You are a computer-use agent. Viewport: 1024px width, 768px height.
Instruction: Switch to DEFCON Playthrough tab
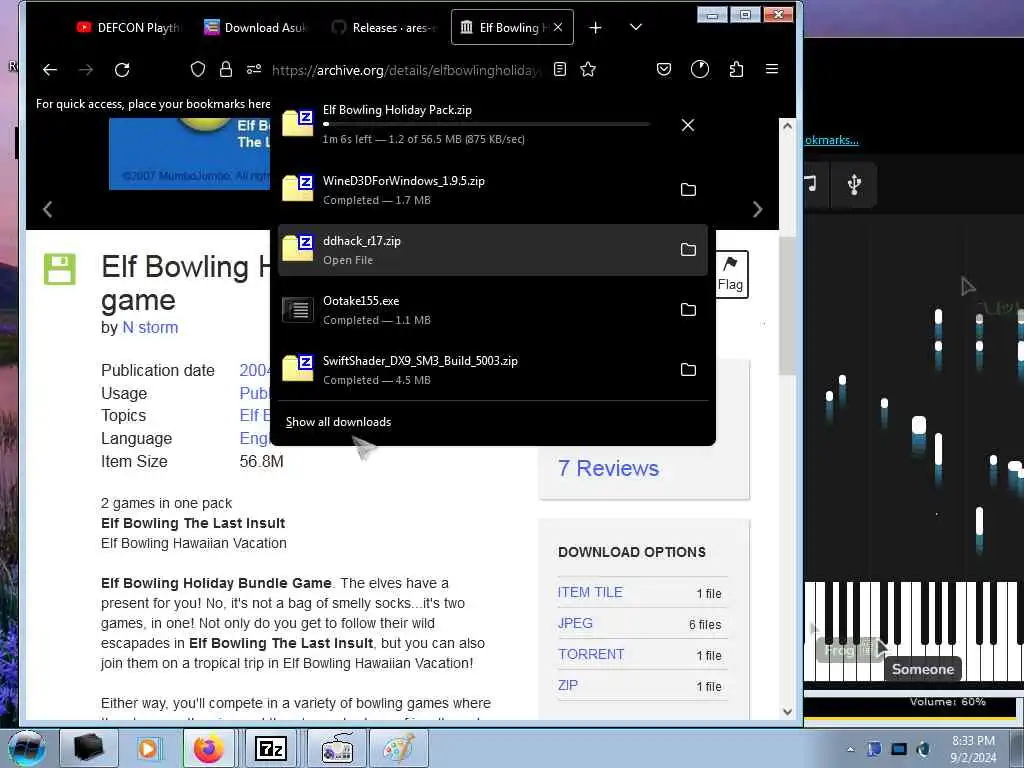click(x=127, y=27)
